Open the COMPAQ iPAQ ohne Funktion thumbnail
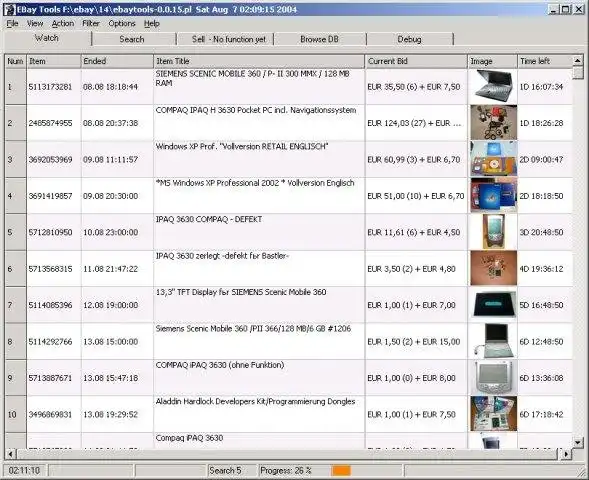589x480 pixels. pos(494,377)
